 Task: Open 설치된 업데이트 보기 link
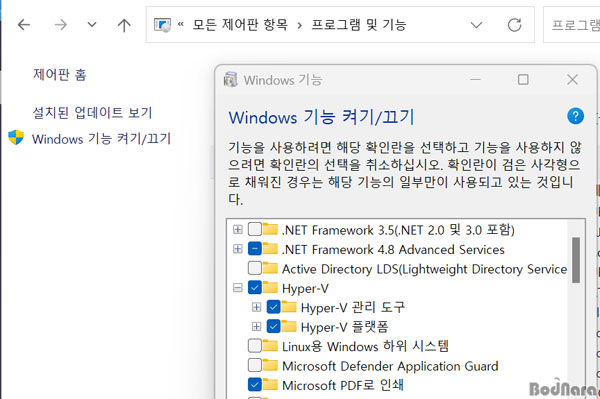point(92,112)
